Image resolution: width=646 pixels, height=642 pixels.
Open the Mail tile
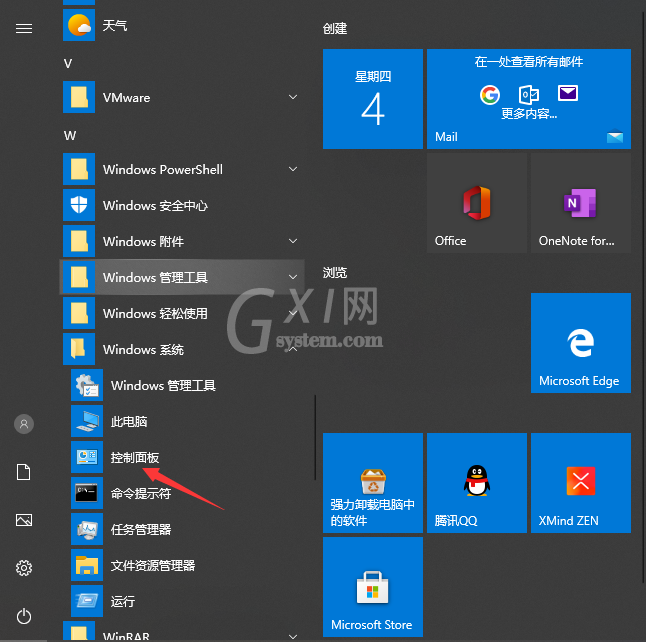[x=529, y=99]
